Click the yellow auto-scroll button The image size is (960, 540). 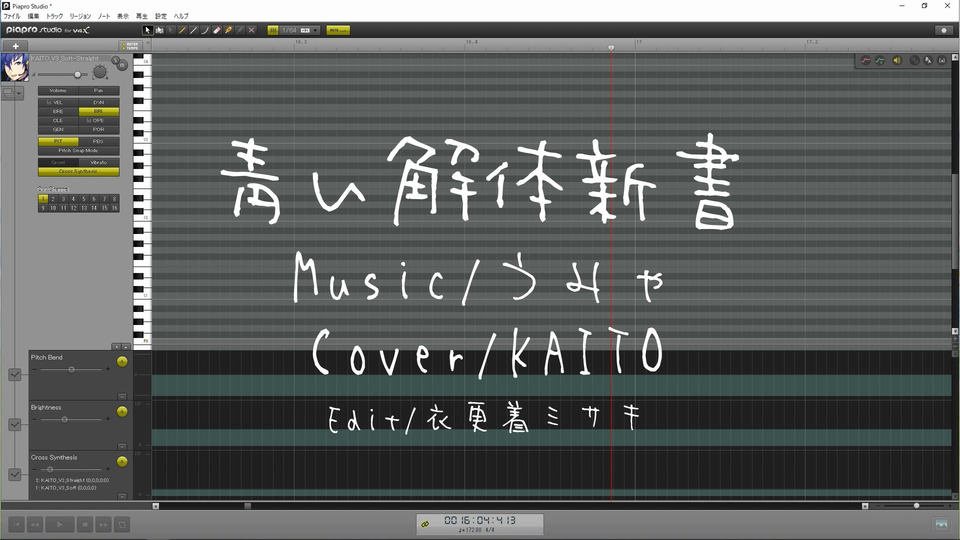(x=338, y=30)
